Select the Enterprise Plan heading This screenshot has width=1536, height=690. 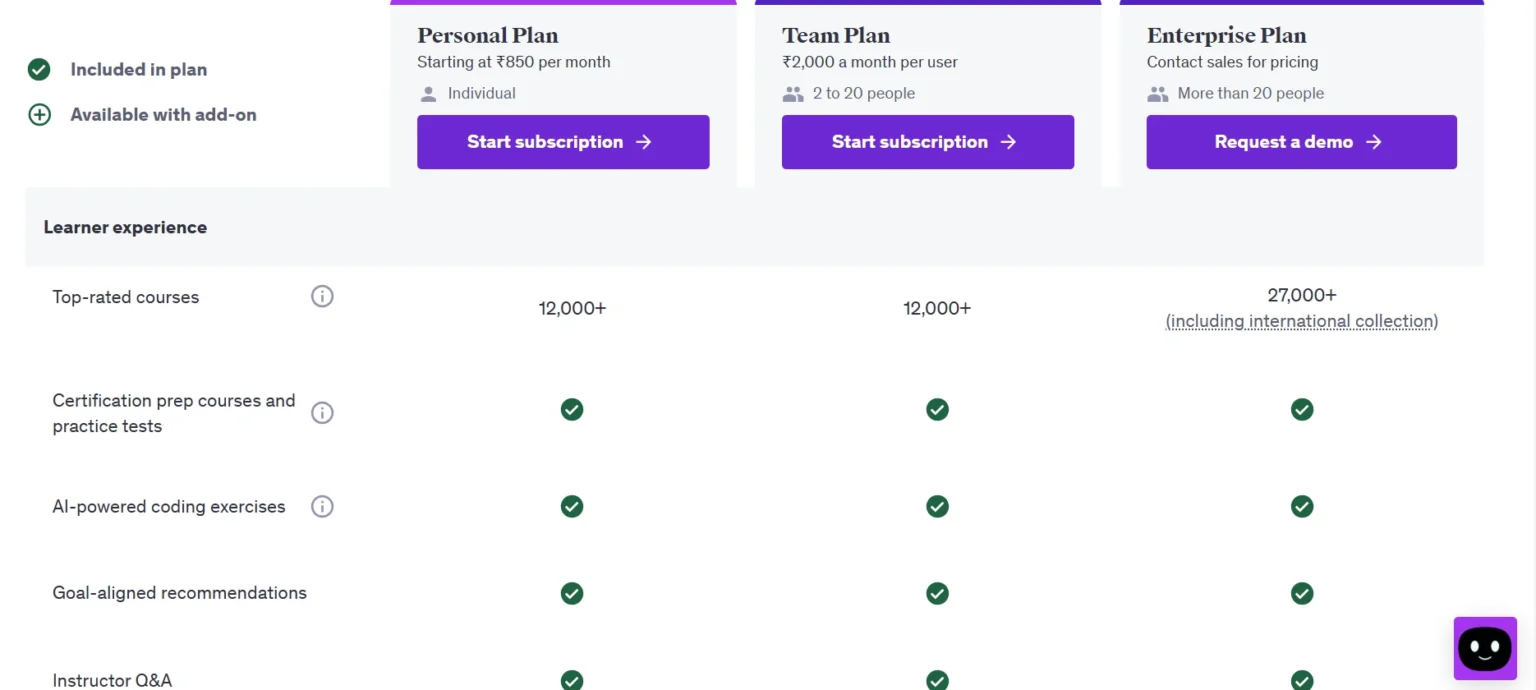1226,35
